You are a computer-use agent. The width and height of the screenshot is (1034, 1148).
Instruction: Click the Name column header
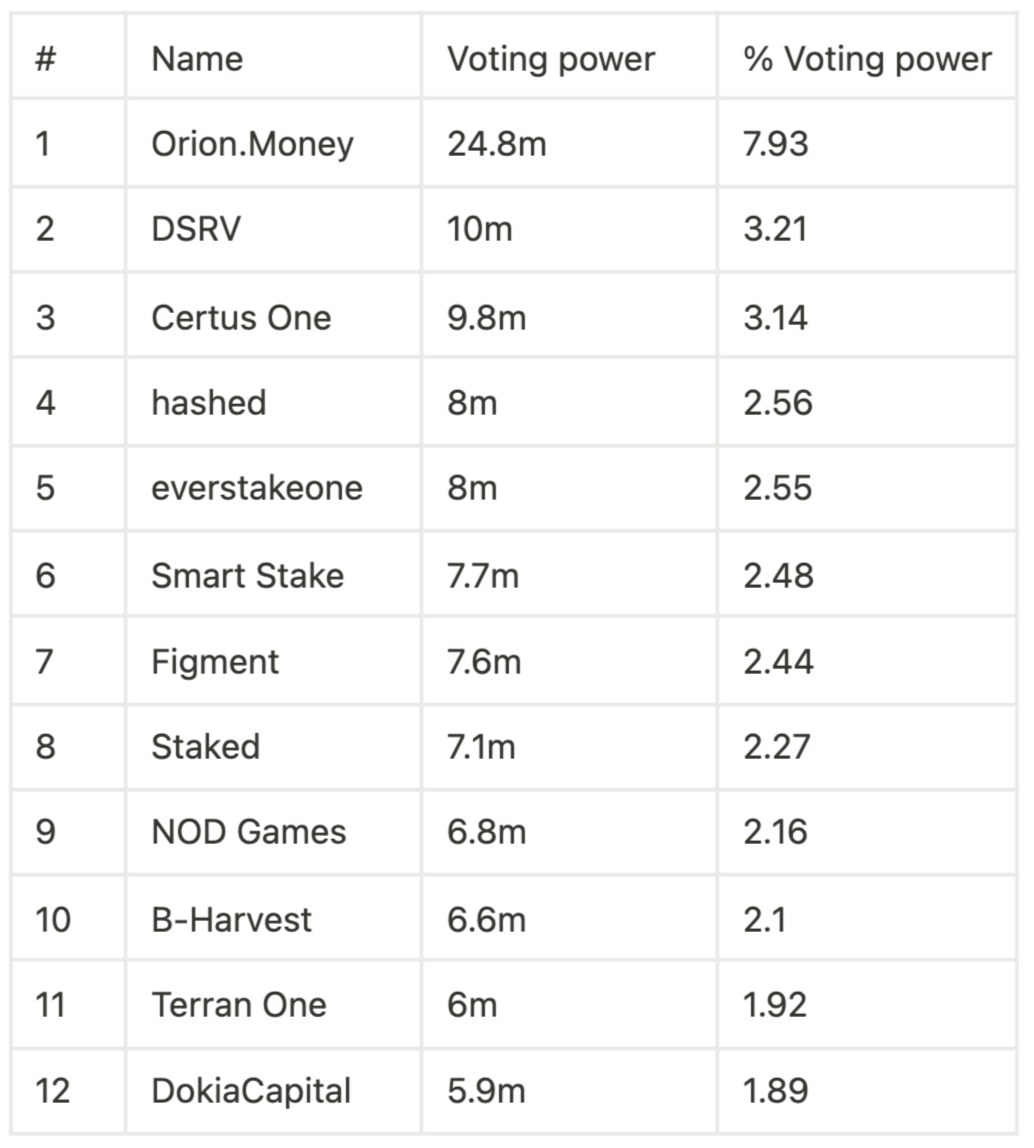coord(197,59)
